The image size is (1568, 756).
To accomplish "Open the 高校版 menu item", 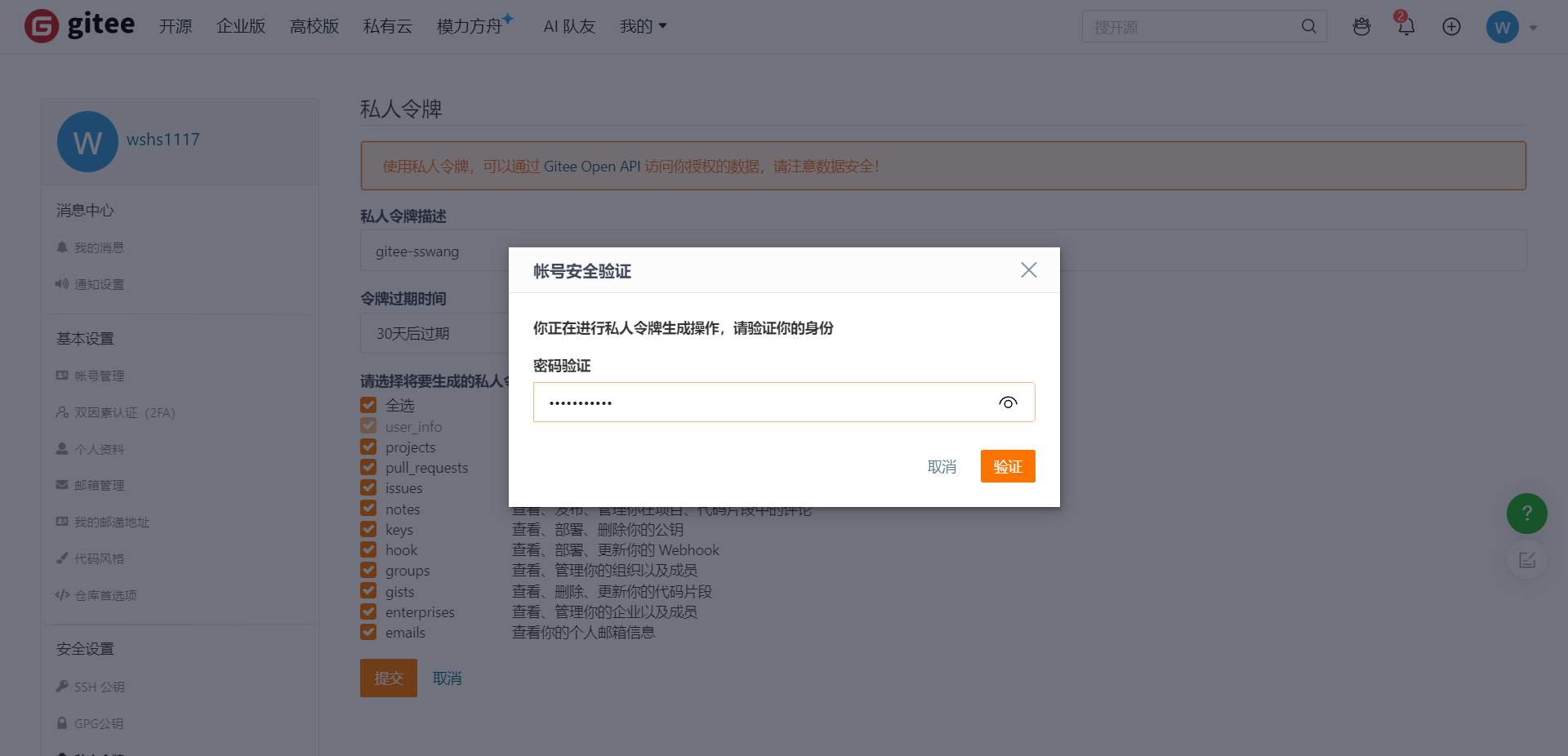I will click(314, 26).
